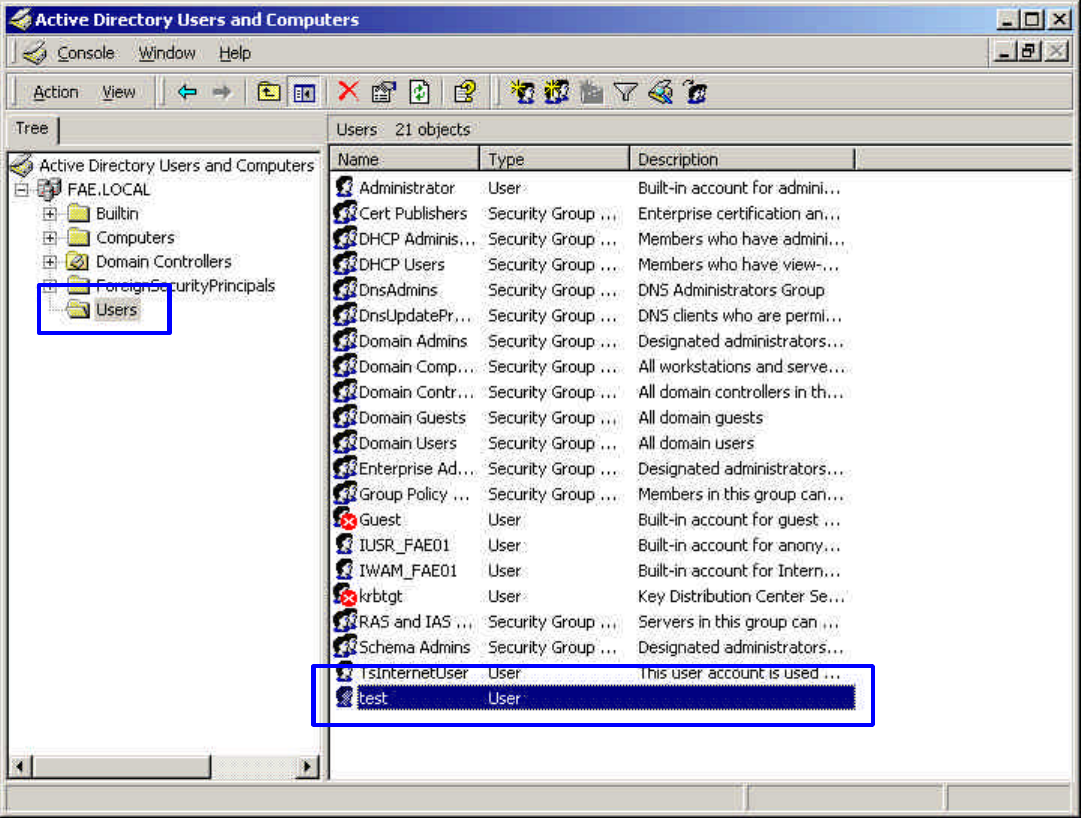Select the DHCP Users row
This screenshot has height=818, width=1081.
coord(593,265)
